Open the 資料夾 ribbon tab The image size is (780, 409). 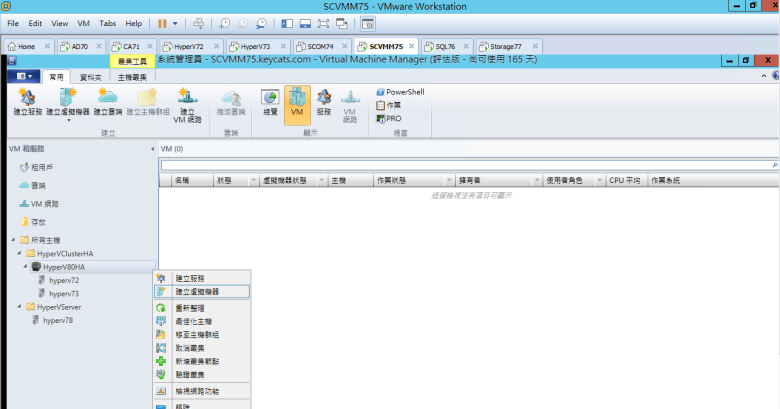pyautogui.click(x=89, y=76)
